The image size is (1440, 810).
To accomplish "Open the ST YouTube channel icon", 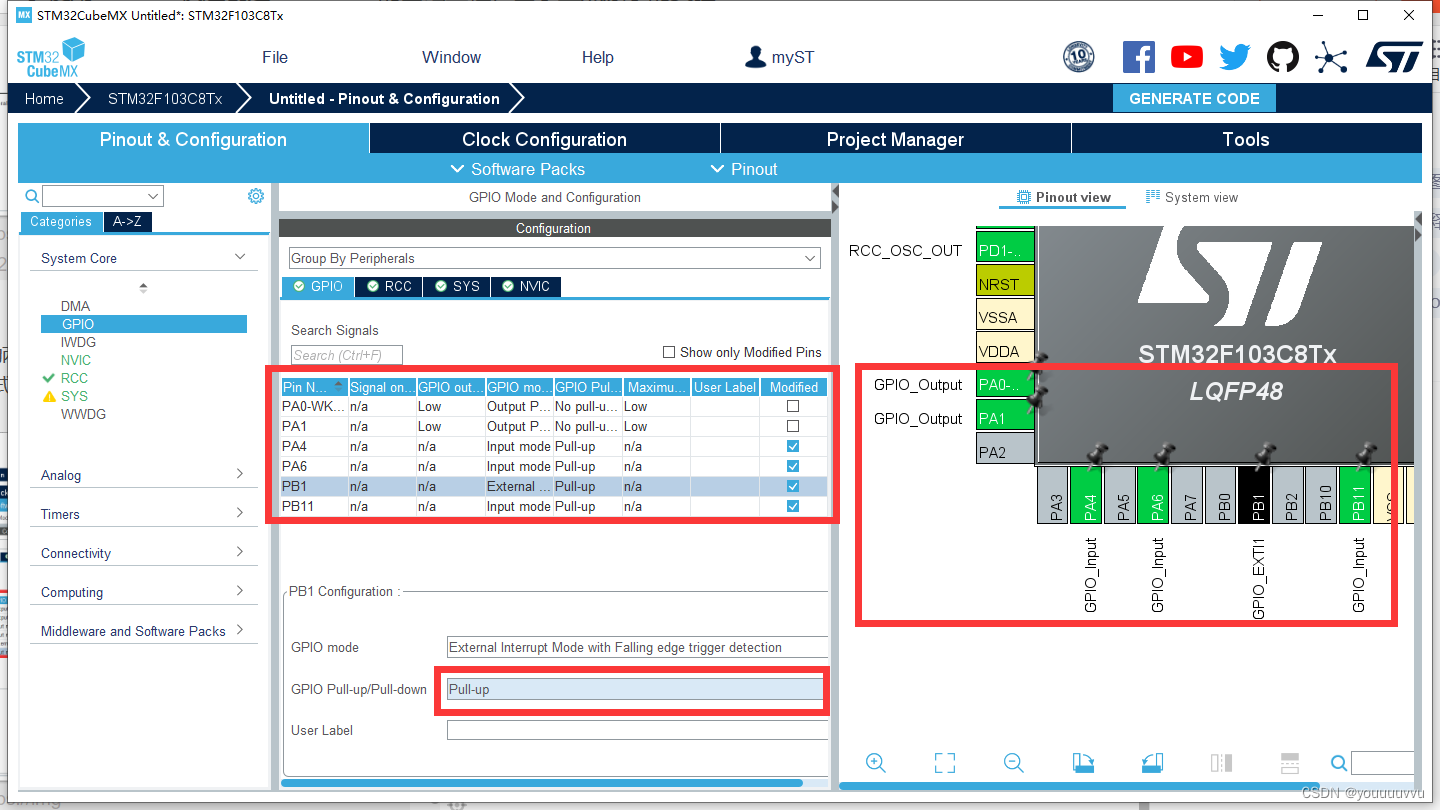I will tap(1187, 57).
